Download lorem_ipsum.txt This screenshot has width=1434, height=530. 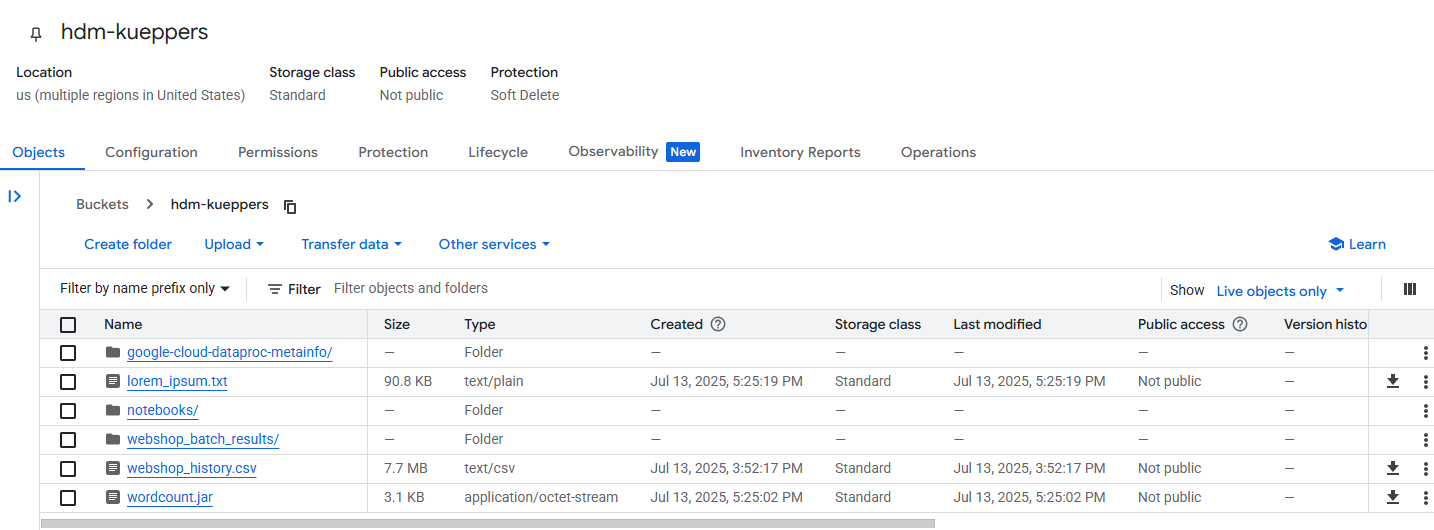coord(1393,381)
